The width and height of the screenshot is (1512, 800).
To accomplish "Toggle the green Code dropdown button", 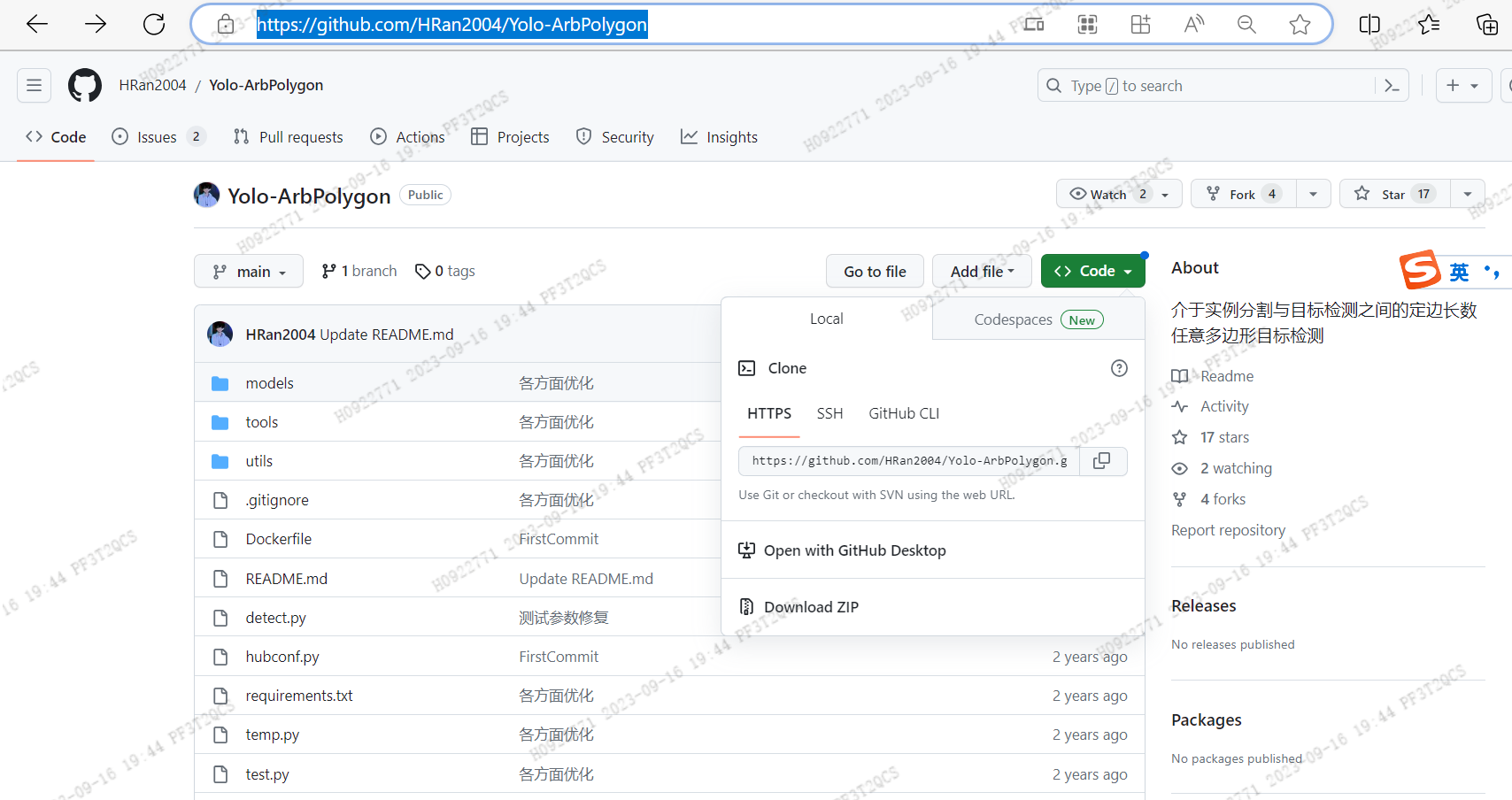I will point(1092,271).
